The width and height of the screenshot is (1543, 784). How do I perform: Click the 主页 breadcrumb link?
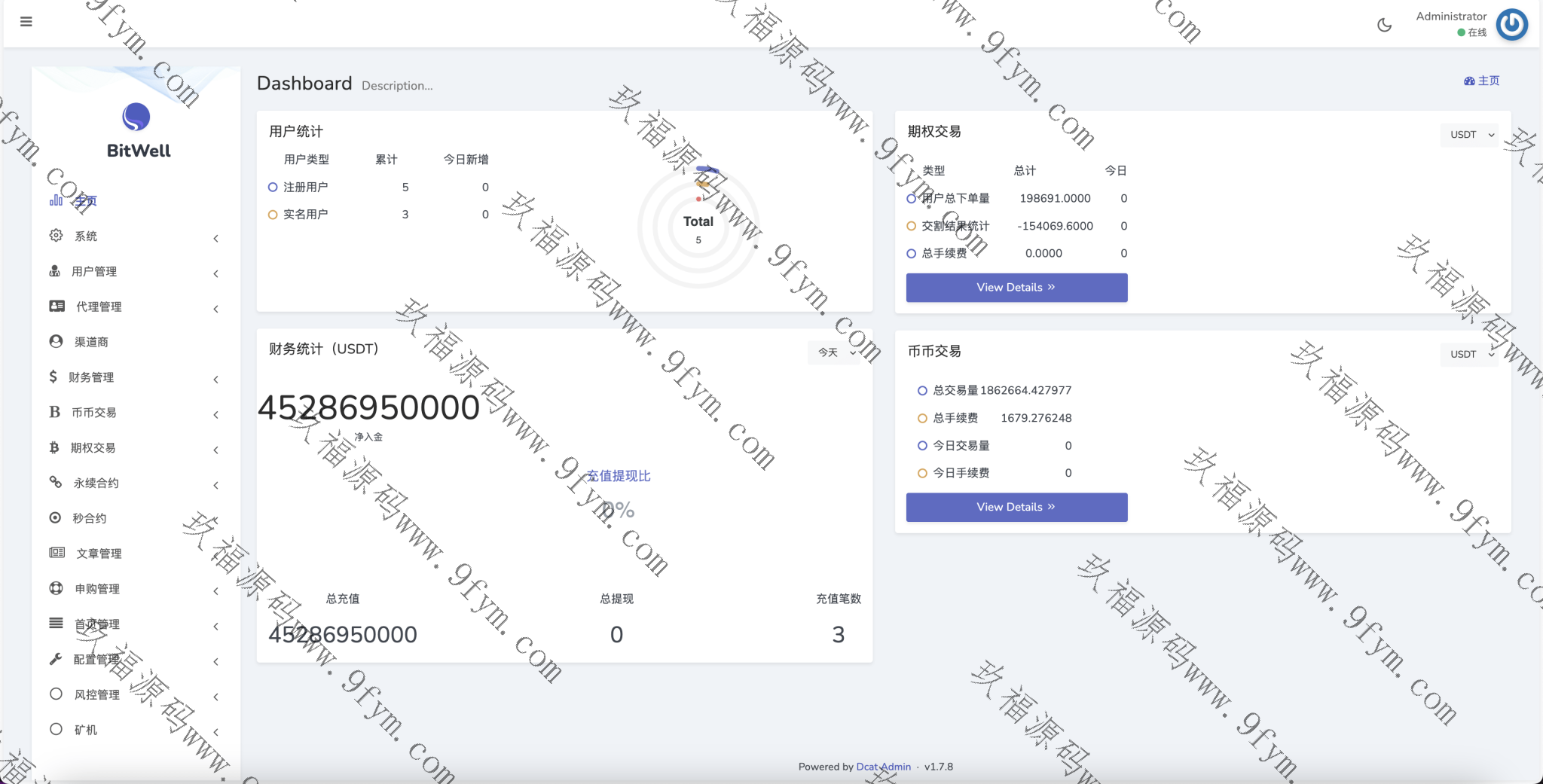click(x=1482, y=81)
